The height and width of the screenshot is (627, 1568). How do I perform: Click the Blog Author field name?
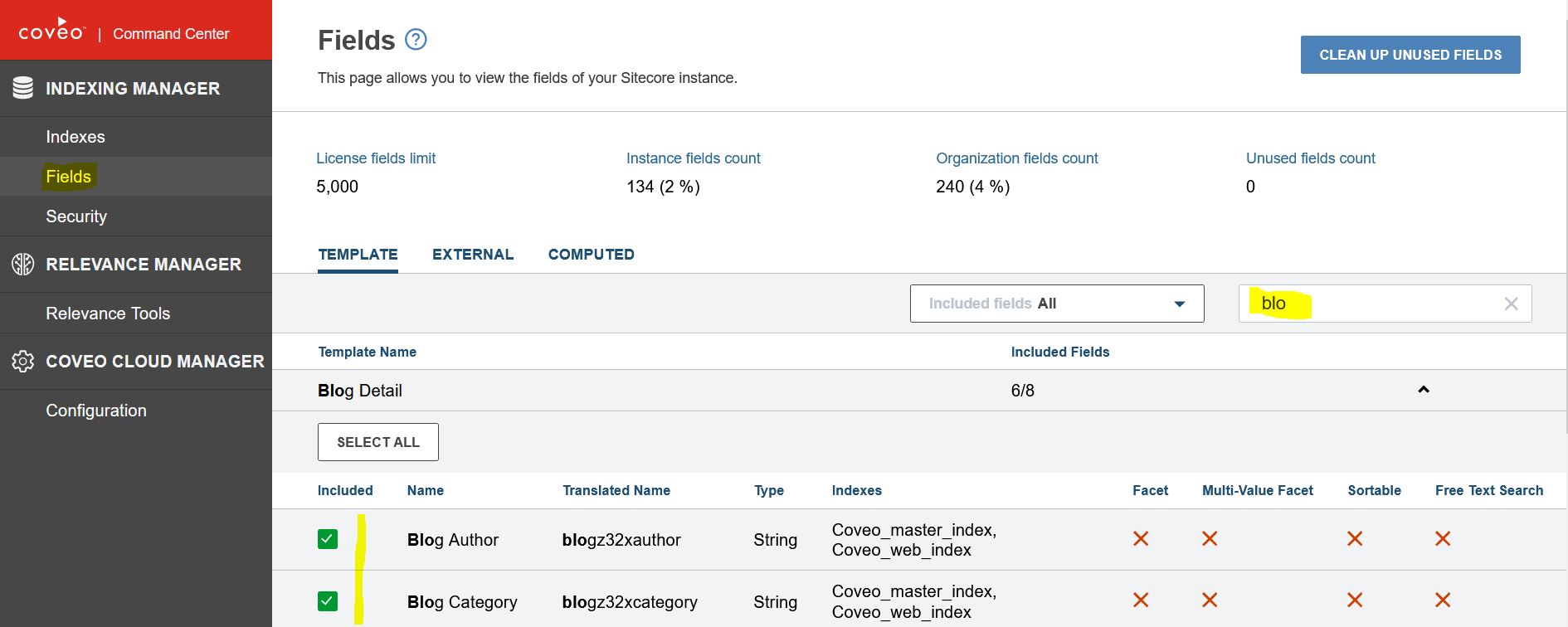pyautogui.click(x=453, y=540)
